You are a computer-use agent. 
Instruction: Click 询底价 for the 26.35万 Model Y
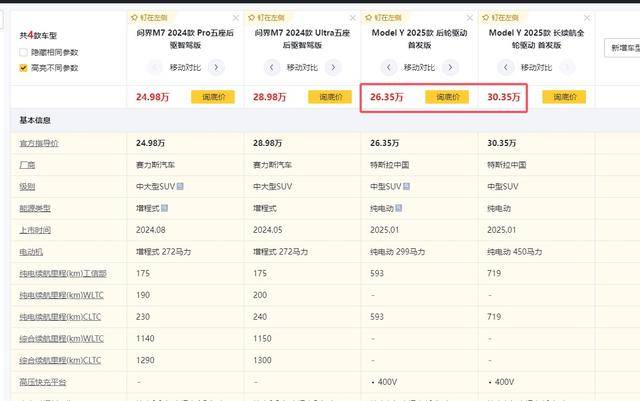447,97
